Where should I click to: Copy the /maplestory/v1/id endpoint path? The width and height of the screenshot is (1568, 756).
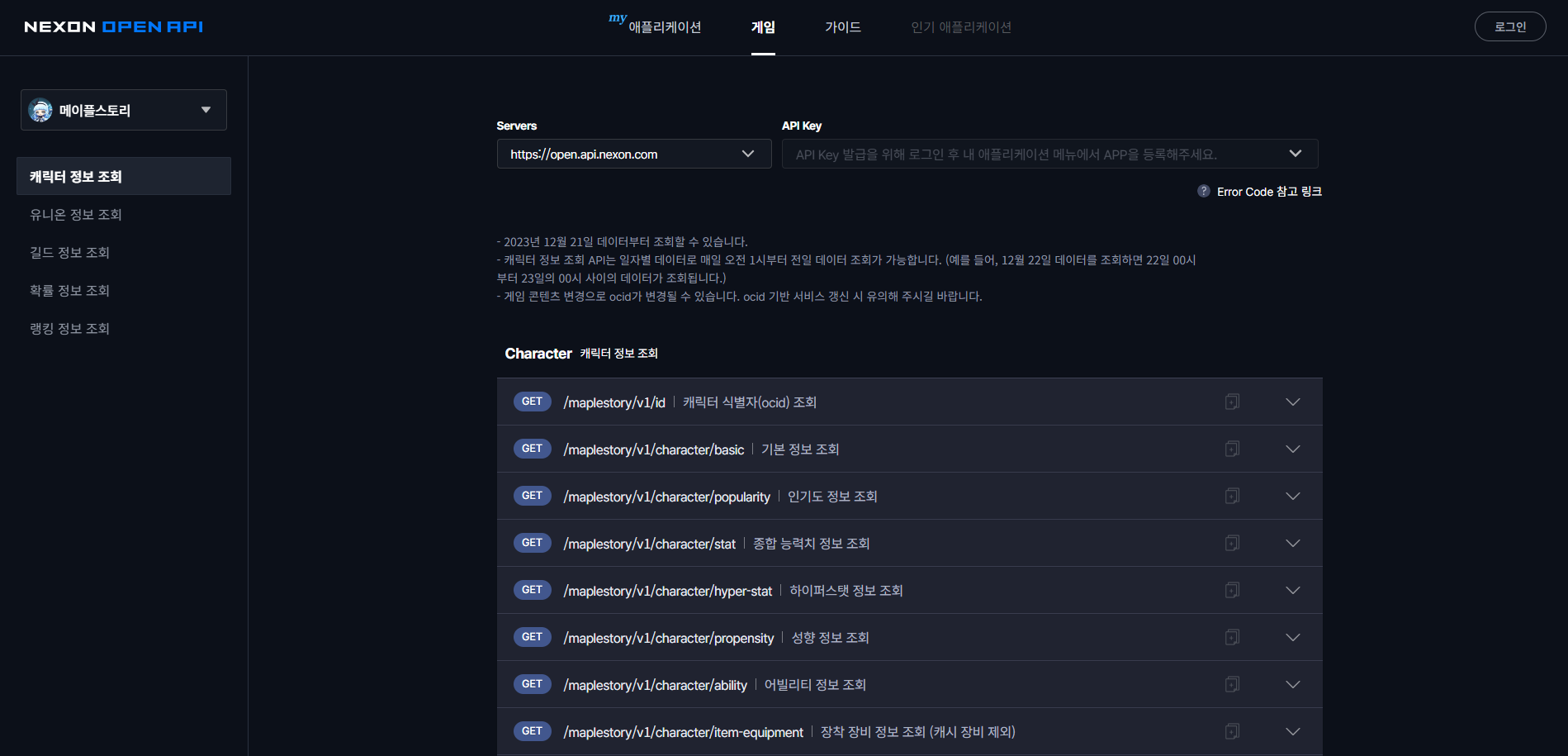click(1232, 402)
